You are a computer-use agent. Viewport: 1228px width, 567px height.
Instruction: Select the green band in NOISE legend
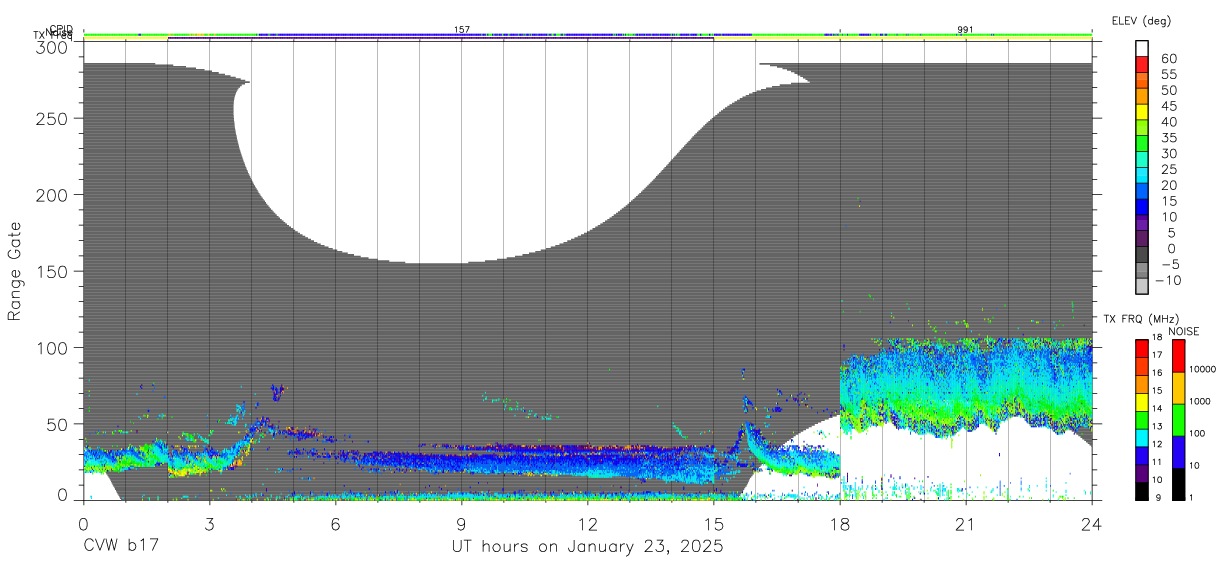point(1178,419)
